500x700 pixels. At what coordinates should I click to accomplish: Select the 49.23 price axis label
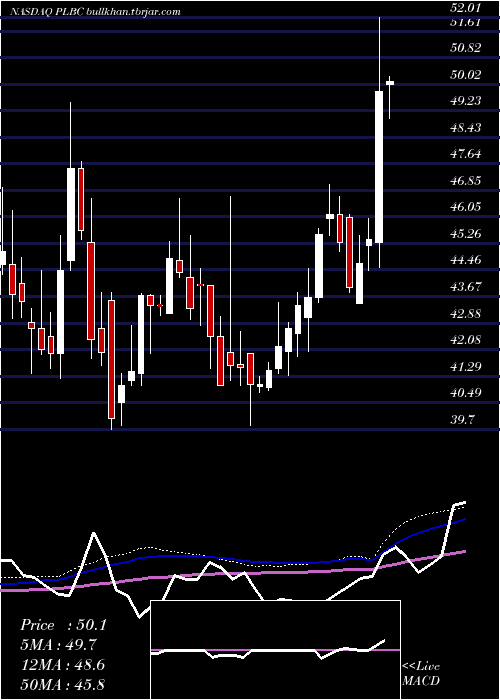pos(466,101)
